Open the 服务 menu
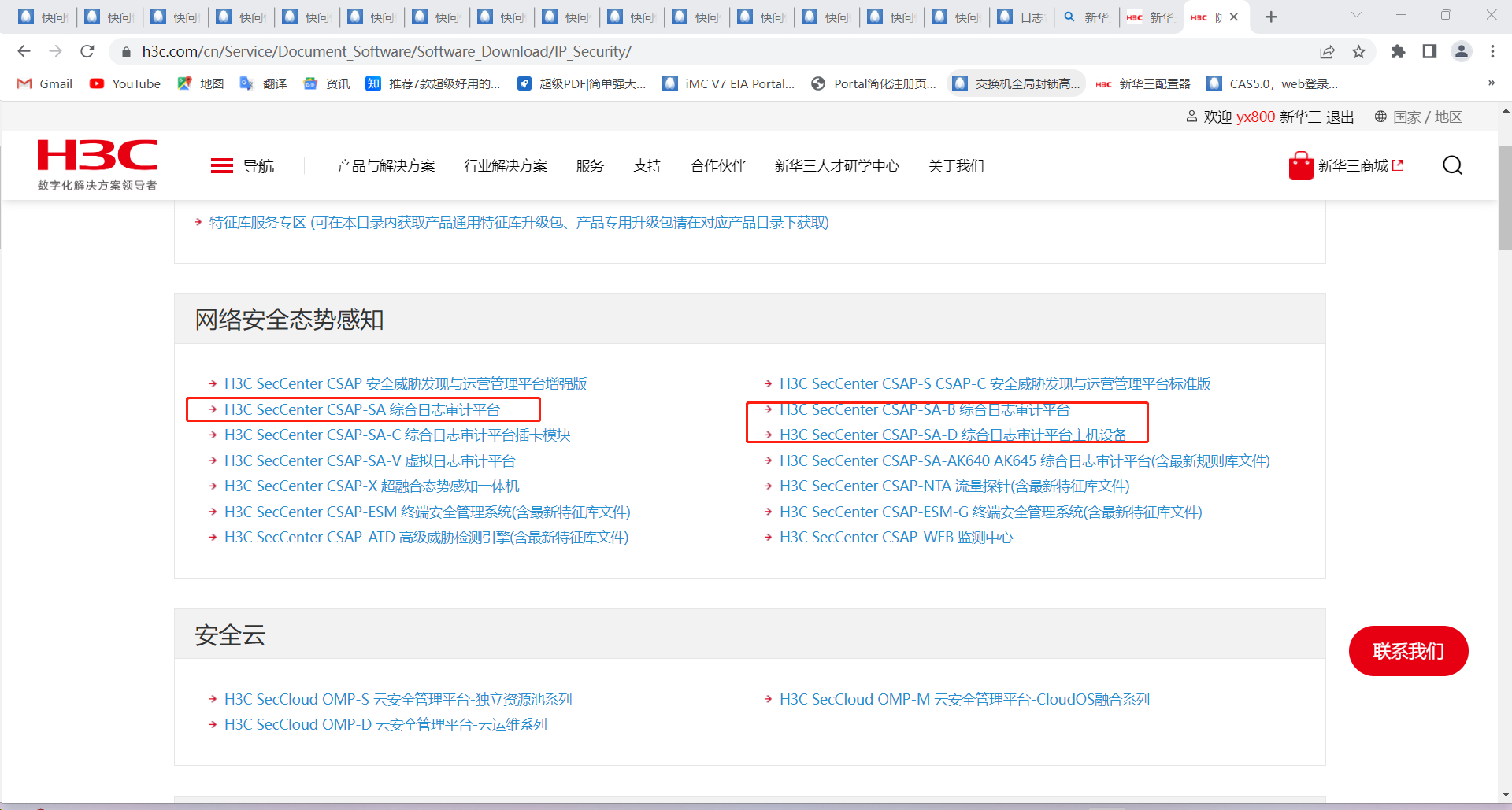The image size is (1512, 810). [x=590, y=166]
